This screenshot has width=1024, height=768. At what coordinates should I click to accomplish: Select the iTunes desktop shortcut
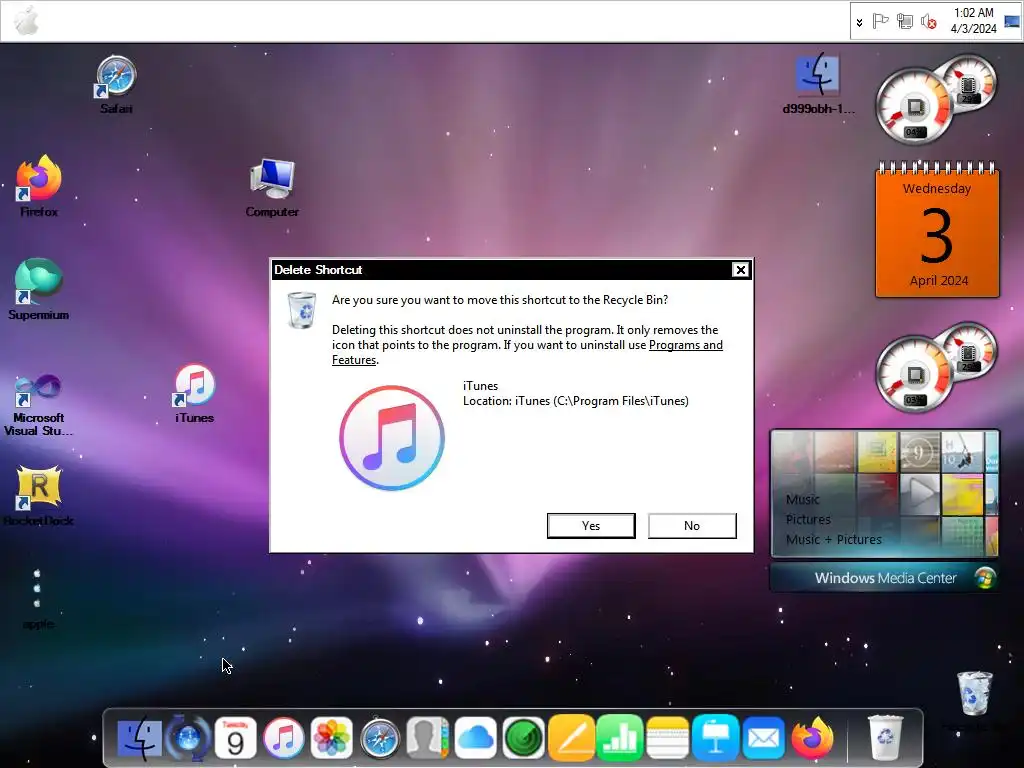tap(195, 394)
